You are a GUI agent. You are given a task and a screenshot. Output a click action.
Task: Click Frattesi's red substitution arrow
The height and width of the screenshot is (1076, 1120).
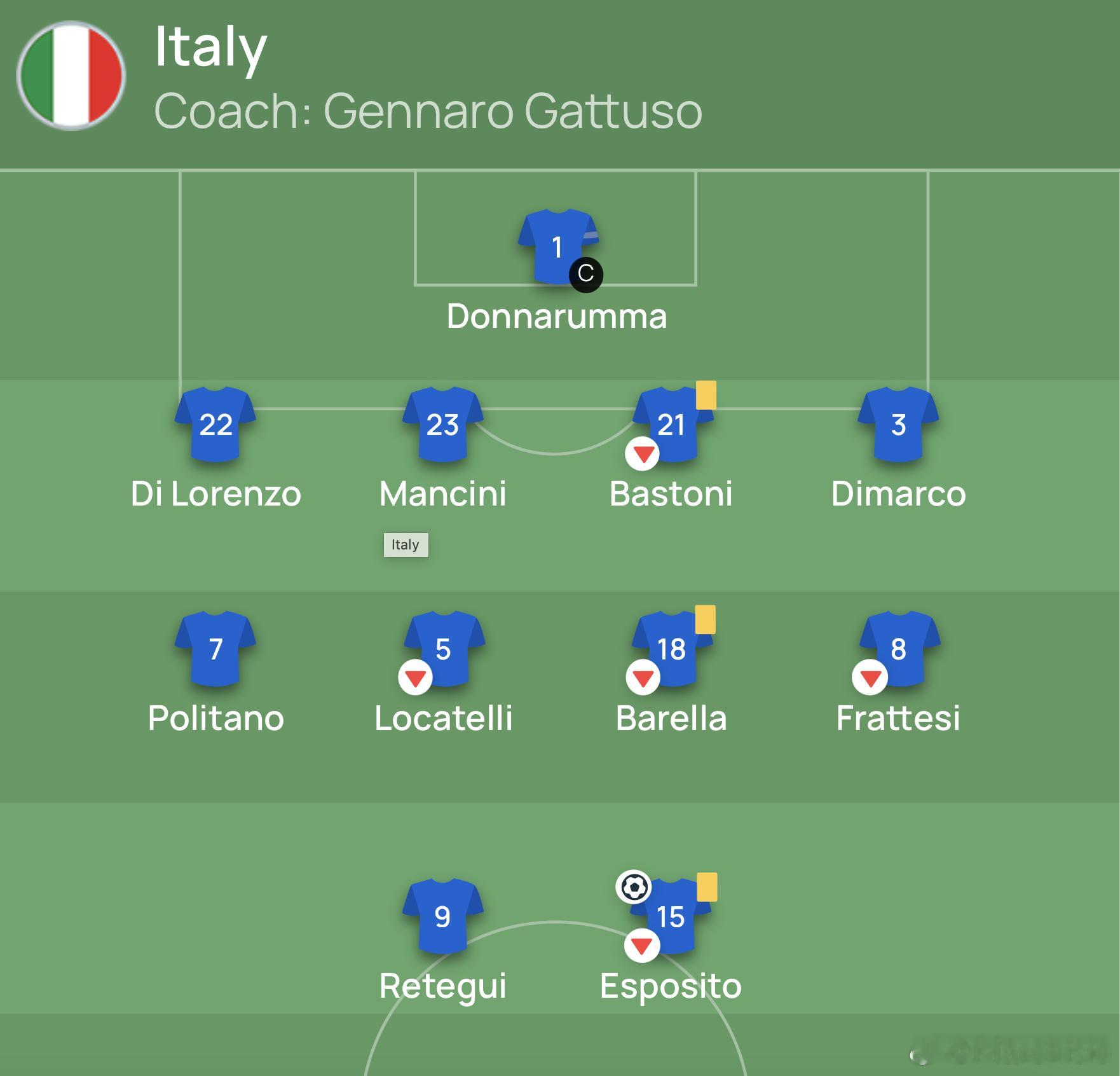[x=870, y=678]
